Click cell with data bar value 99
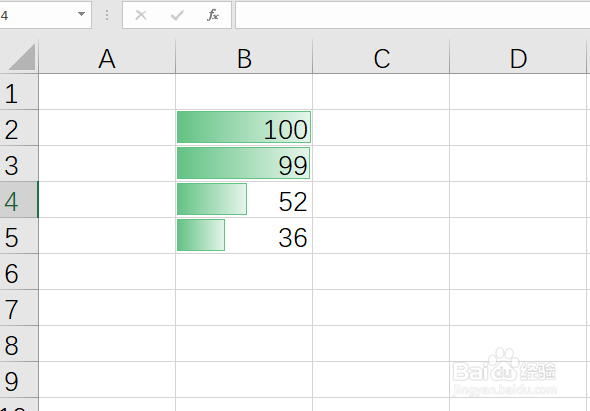Screen dimensions: 590x411 [244, 164]
